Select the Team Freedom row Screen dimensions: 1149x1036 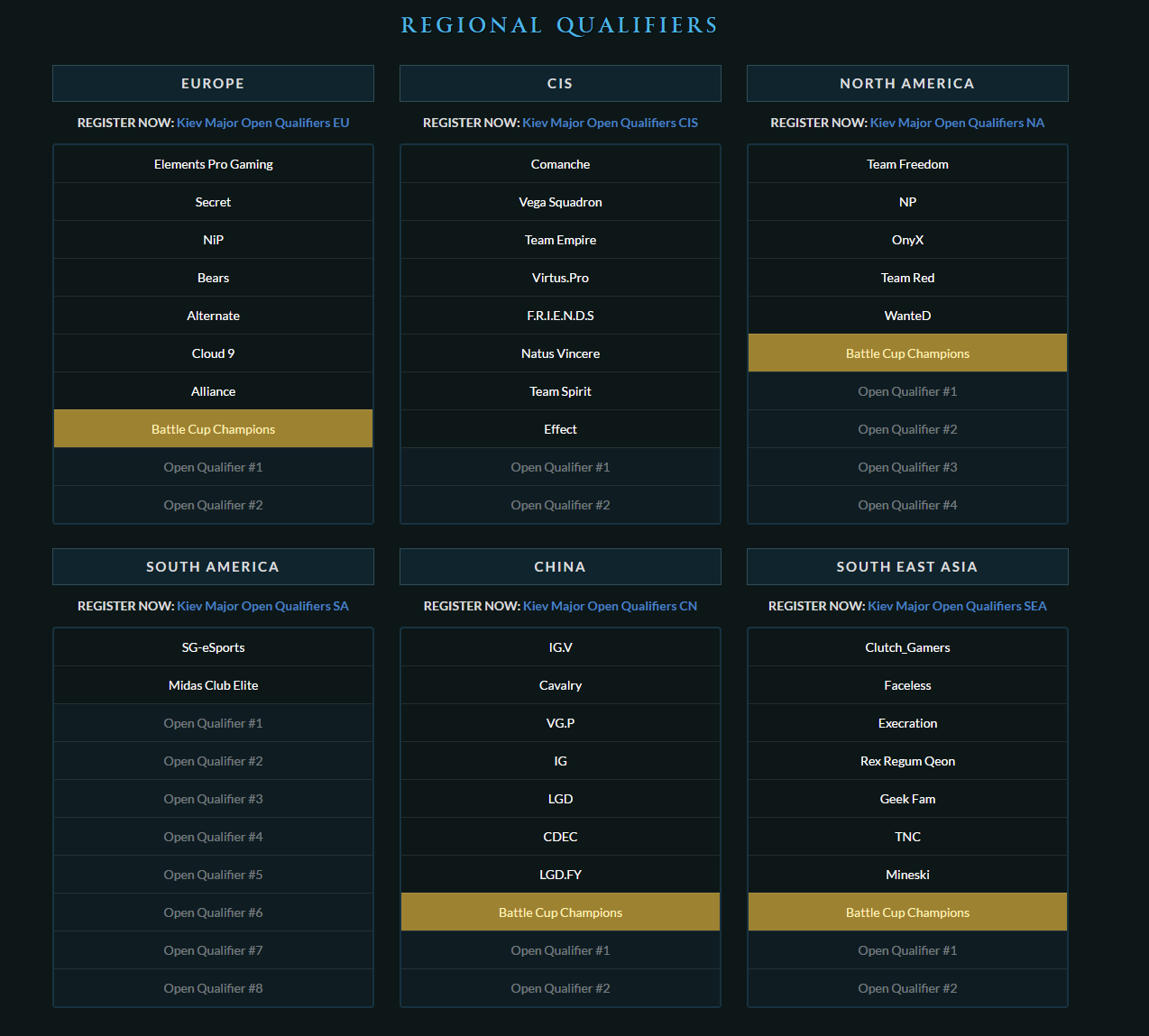coord(907,164)
